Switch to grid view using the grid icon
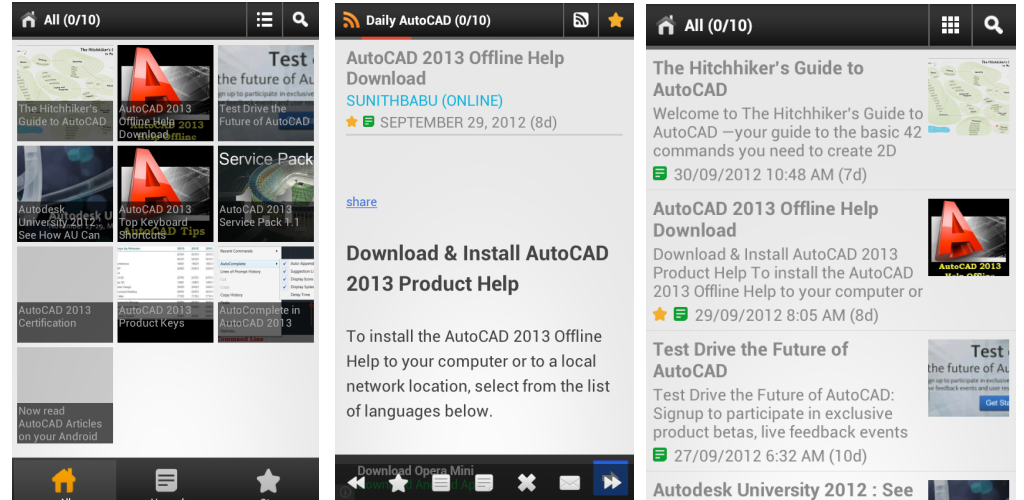Viewport: 1024px width, 500px height. tap(950, 25)
